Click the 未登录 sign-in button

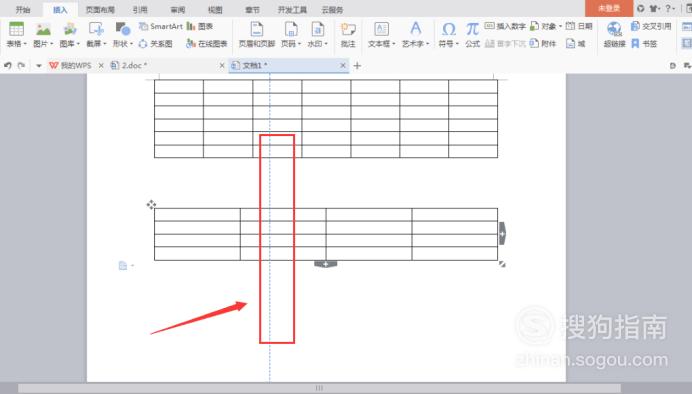[609, 8]
